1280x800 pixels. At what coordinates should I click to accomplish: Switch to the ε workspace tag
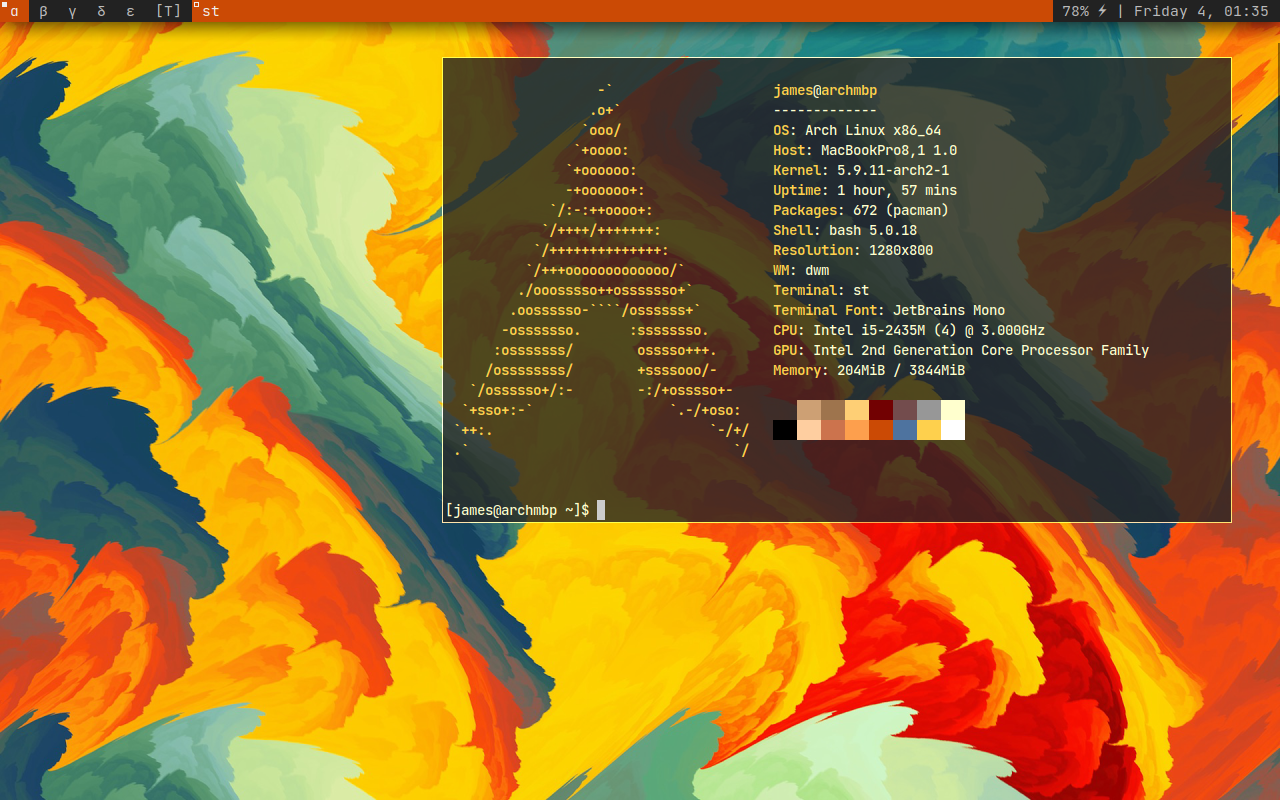(130, 11)
